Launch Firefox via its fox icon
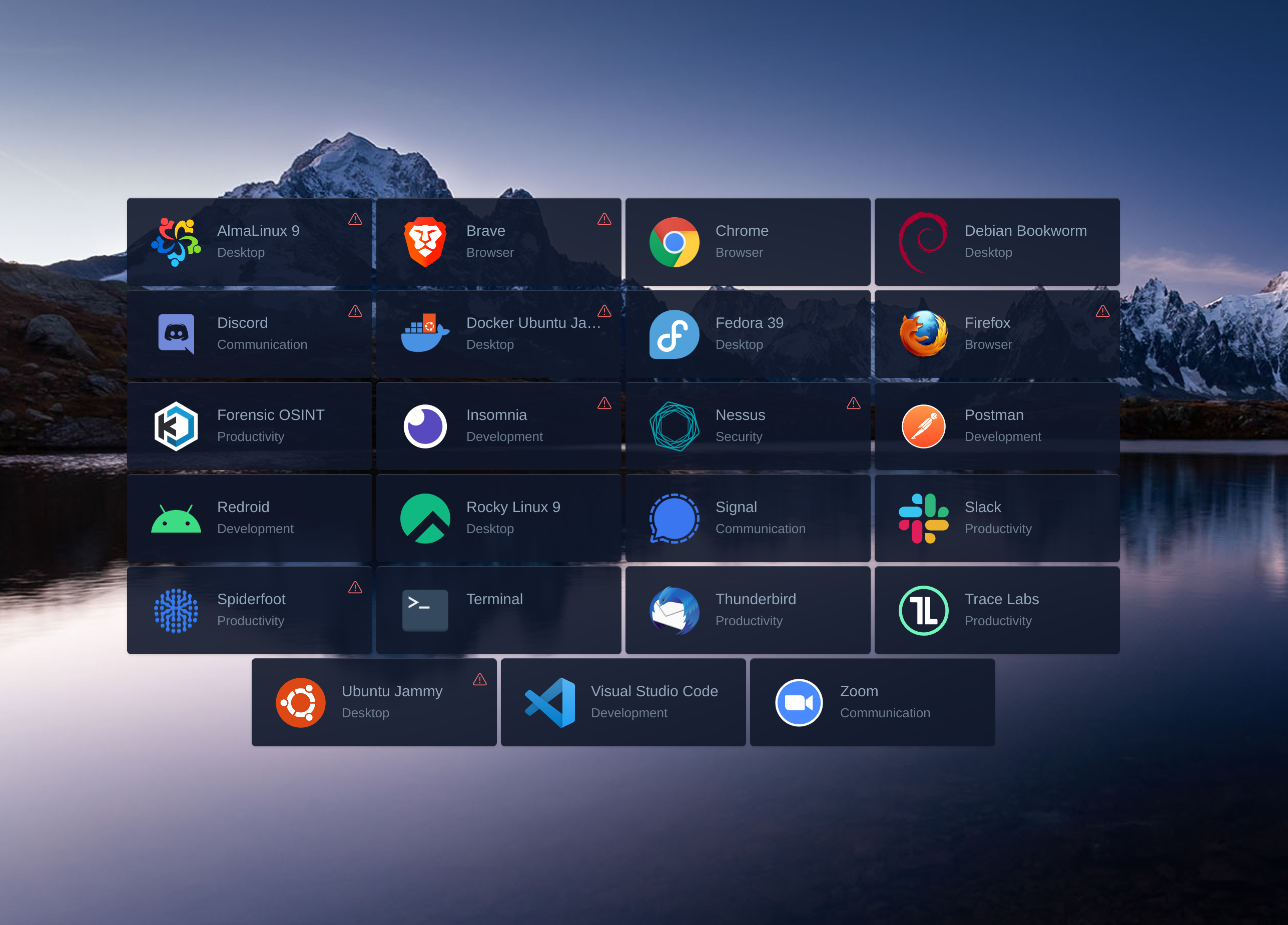 click(x=923, y=334)
